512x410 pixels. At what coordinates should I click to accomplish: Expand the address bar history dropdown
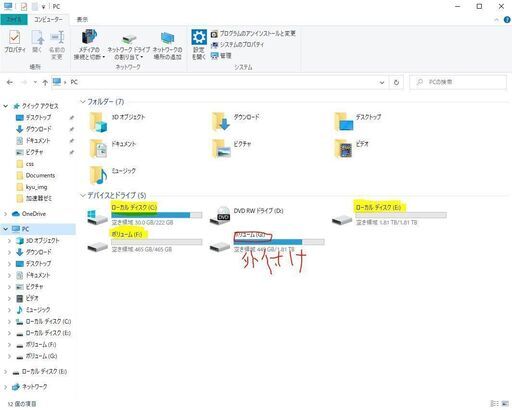point(382,82)
